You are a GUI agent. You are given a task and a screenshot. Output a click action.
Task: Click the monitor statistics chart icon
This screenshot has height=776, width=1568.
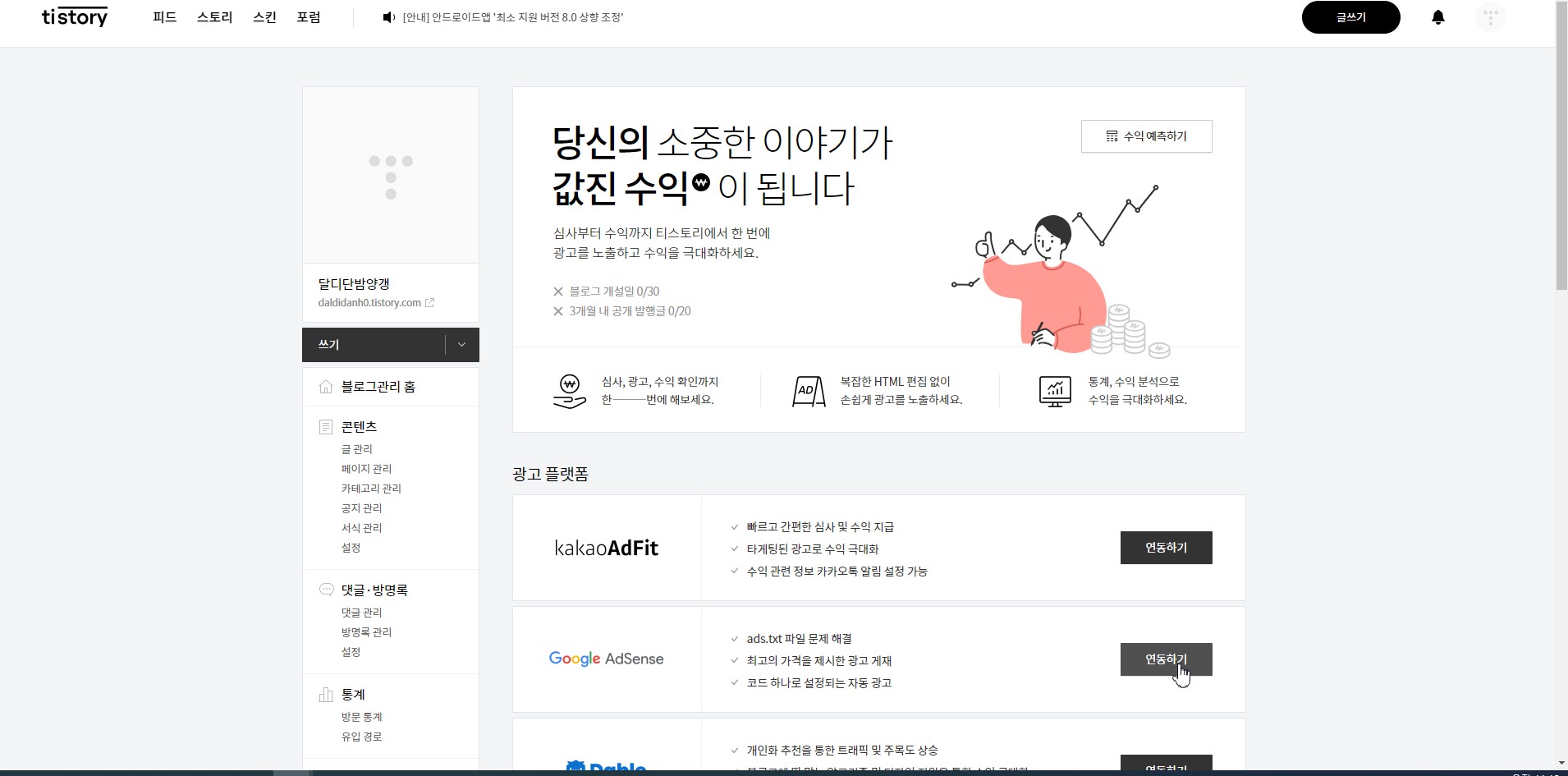[x=1055, y=391]
